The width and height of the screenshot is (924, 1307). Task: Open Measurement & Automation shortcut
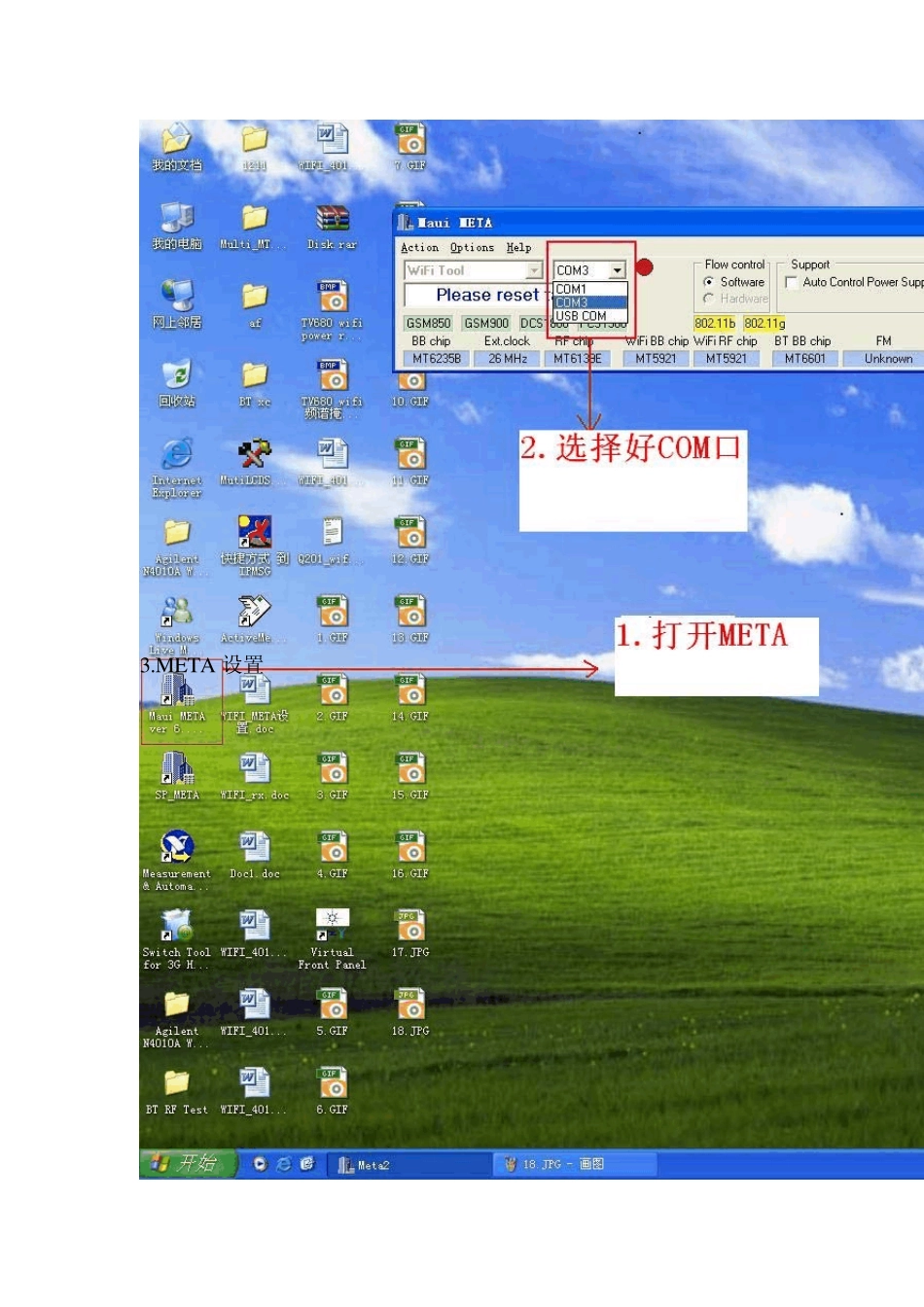click(177, 862)
